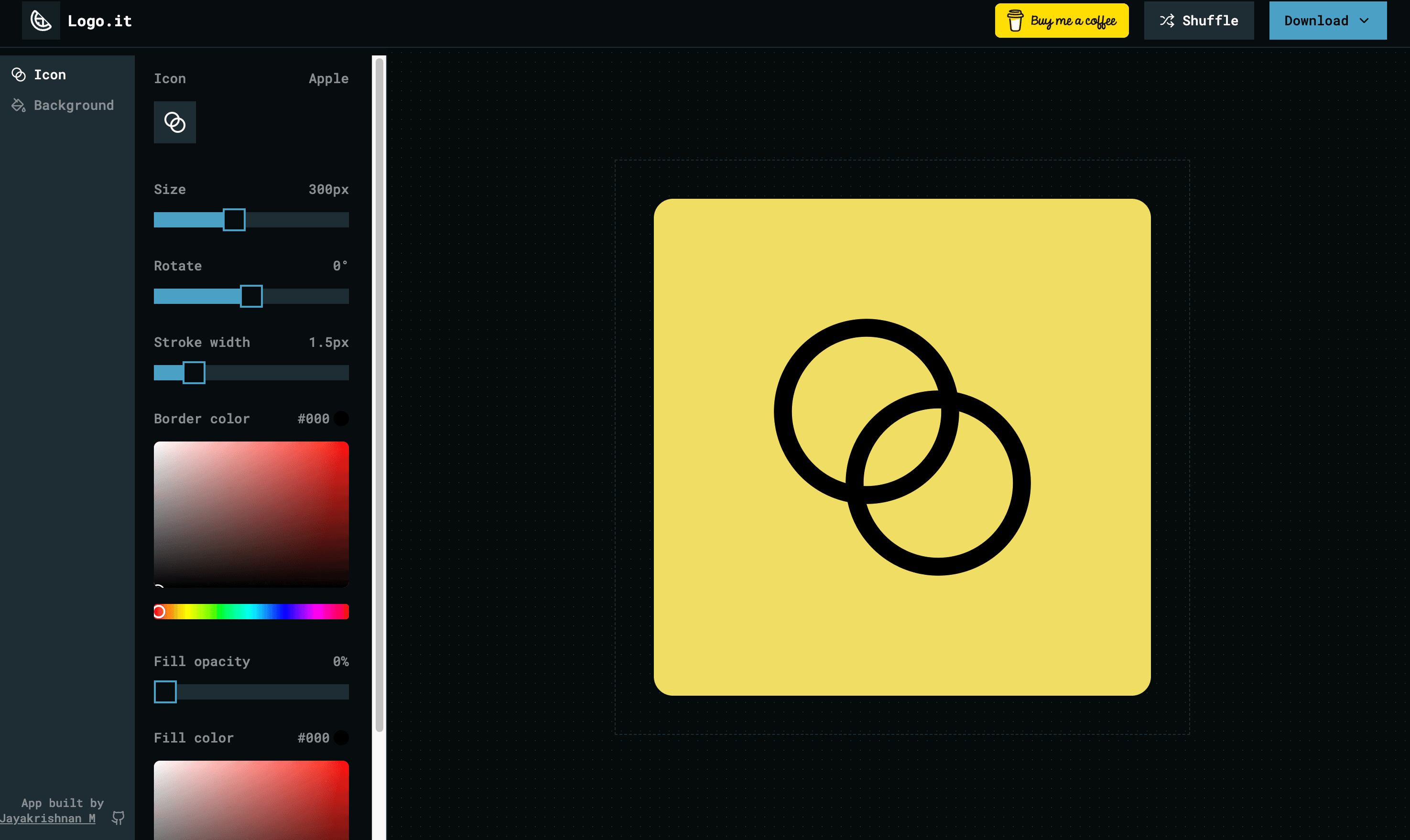1410x840 pixels.
Task: Open the Jayakrishnan M author link
Action: pyautogui.click(x=47, y=818)
